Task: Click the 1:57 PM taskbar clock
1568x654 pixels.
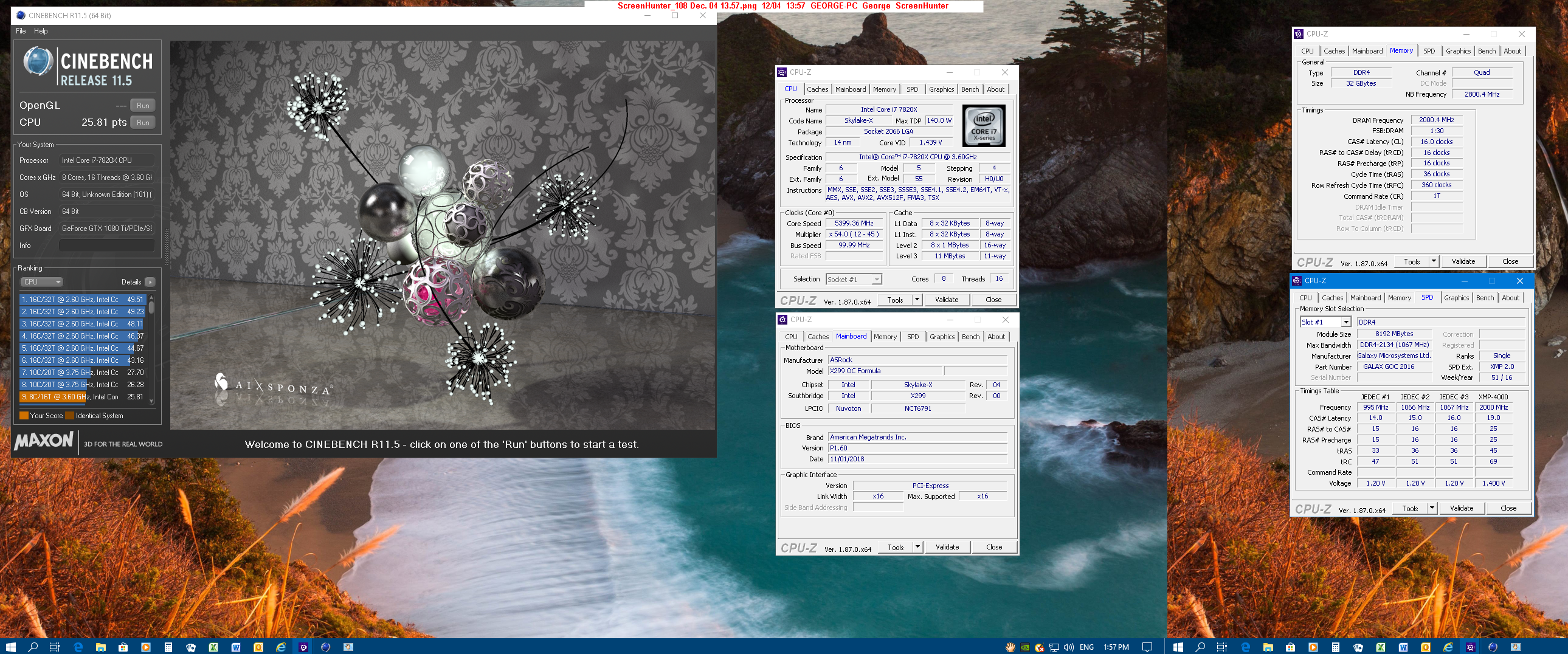Action: [1116, 647]
